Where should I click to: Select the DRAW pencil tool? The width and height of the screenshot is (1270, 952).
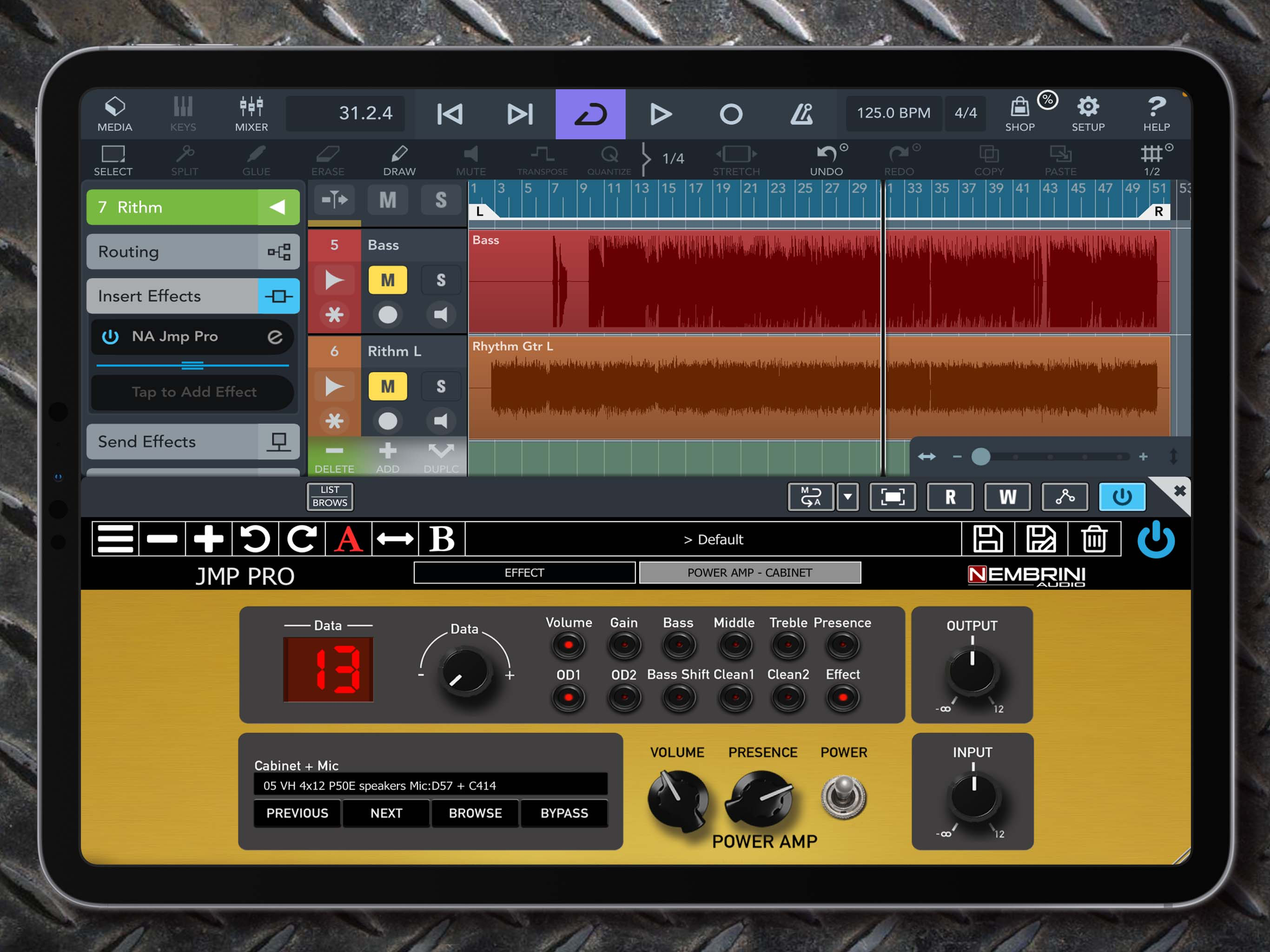399,160
